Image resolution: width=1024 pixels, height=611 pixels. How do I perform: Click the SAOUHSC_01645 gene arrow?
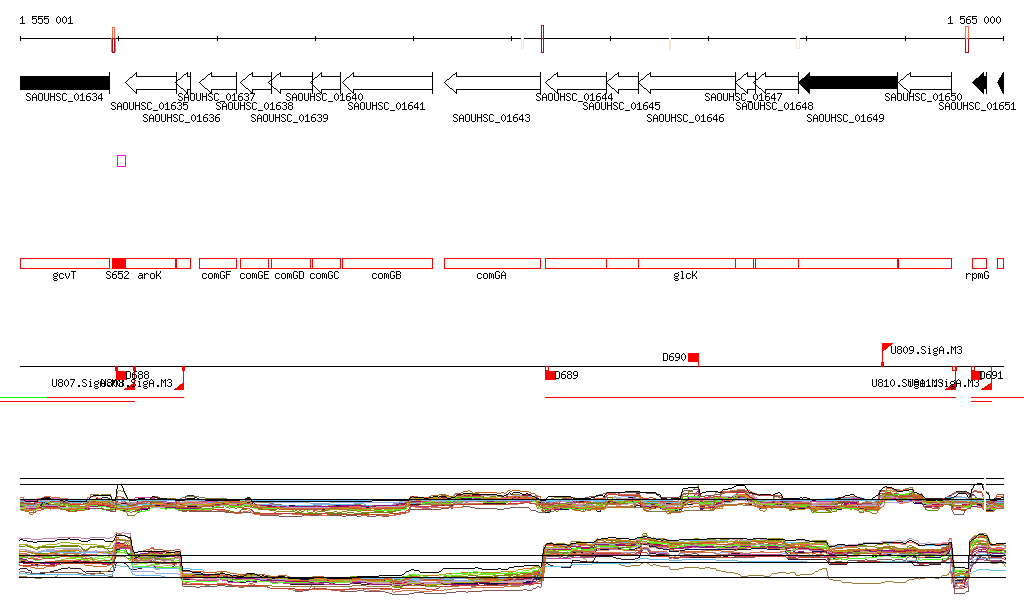[622, 83]
